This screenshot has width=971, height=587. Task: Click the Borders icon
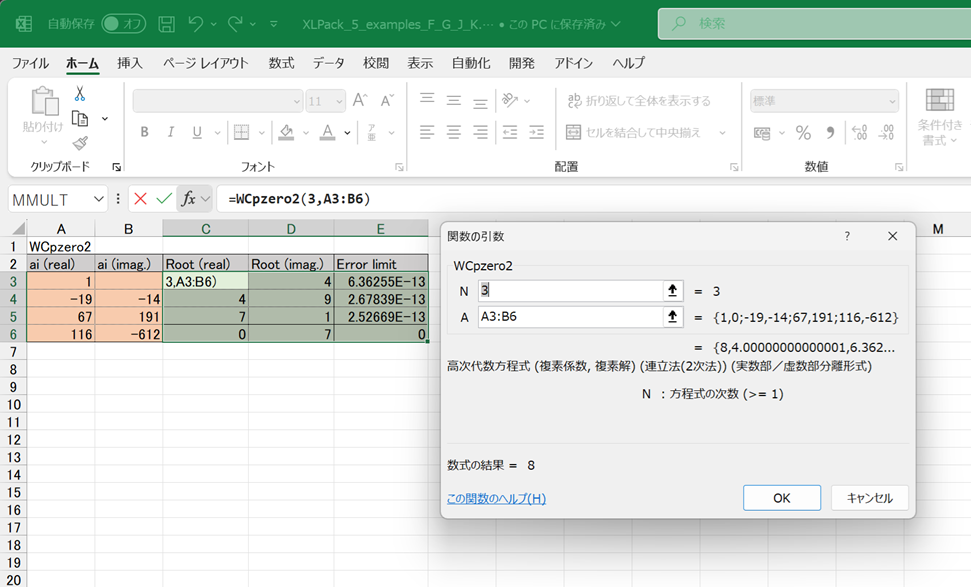coord(242,132)
